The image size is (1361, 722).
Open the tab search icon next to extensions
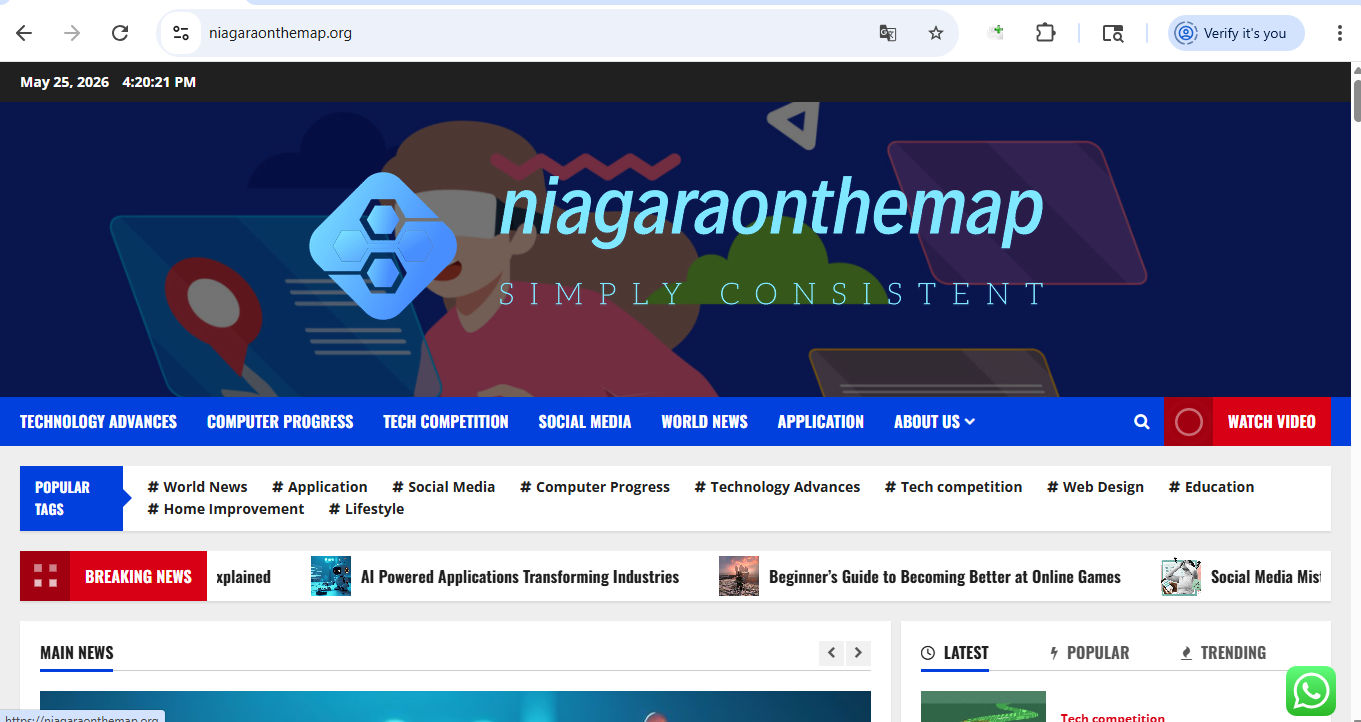coord(1113,33)
